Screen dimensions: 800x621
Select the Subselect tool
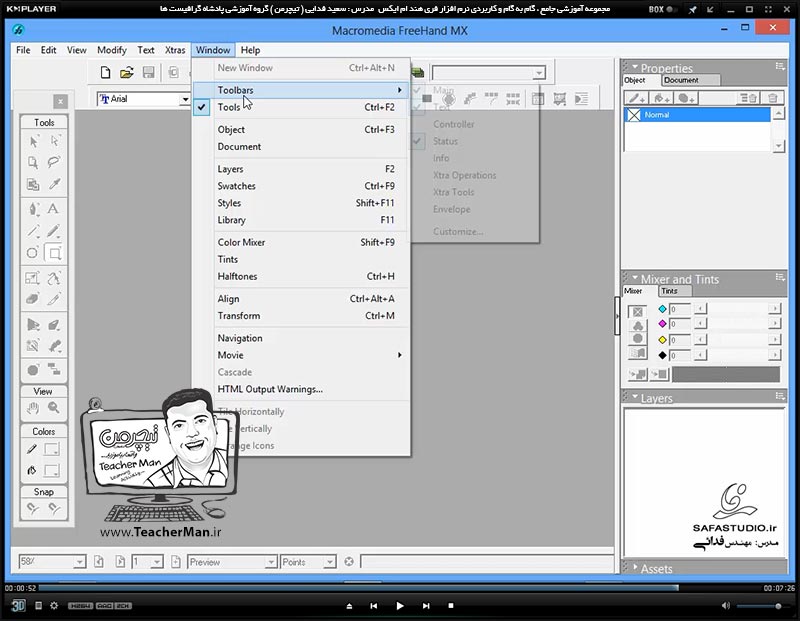click(x=55, y=141)
